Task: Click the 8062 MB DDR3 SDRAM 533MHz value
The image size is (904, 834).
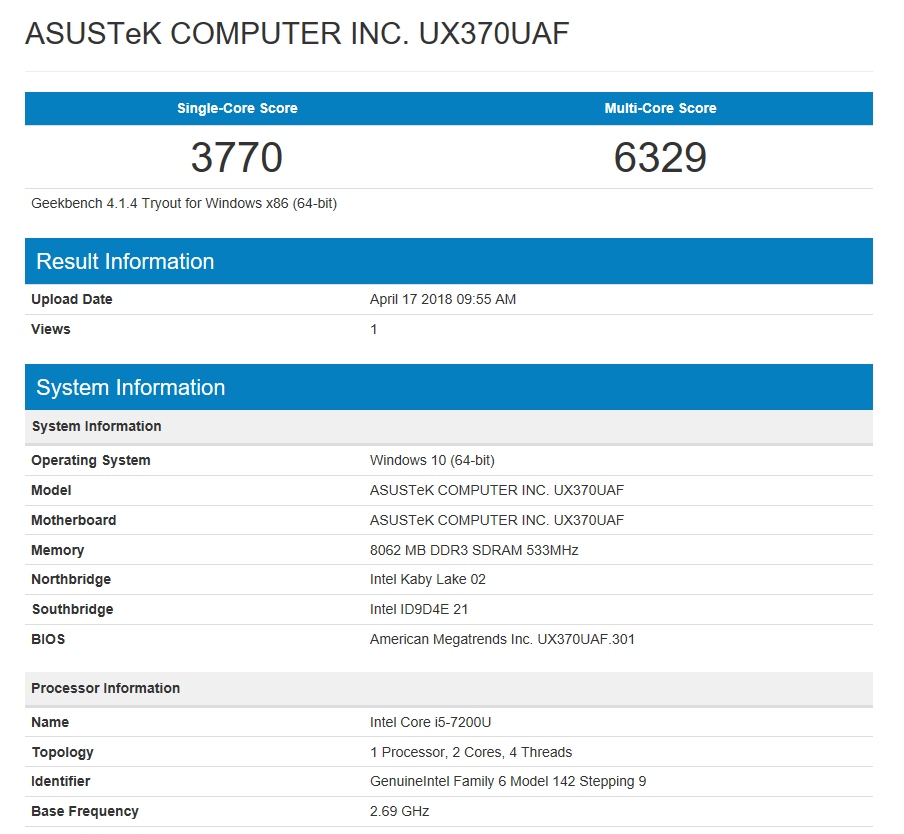Action: (474, 550)
